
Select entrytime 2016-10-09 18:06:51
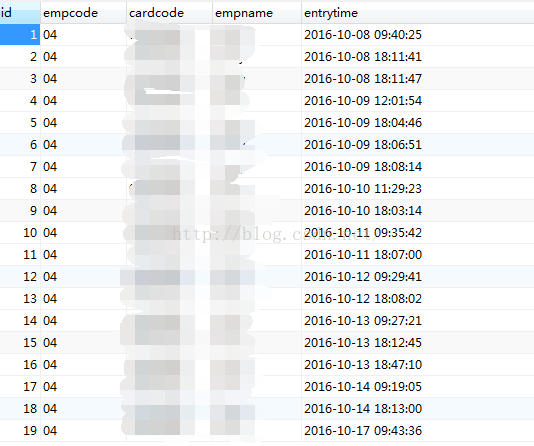363,144
